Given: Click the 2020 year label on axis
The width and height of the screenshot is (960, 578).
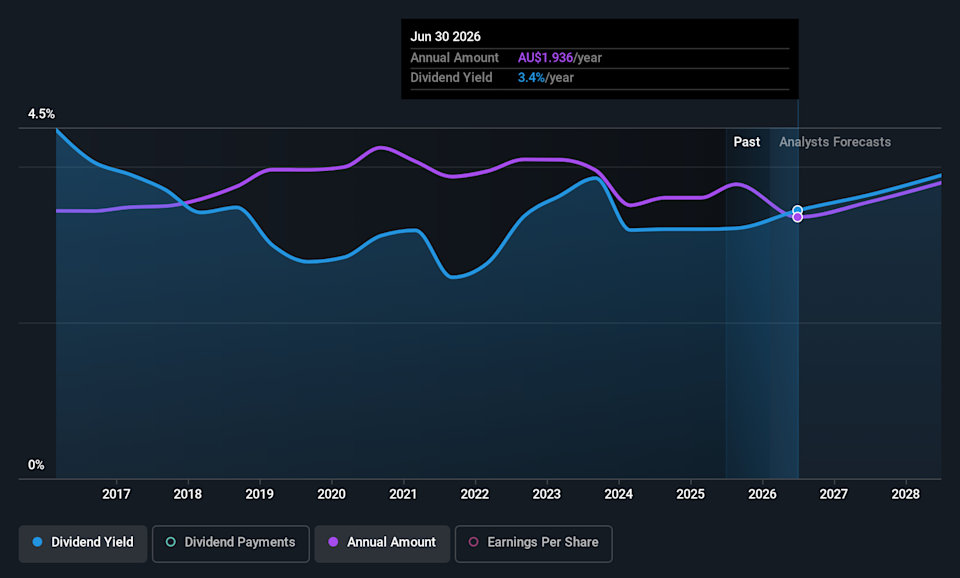Looking at the screenshot, I should click(331, 494).
